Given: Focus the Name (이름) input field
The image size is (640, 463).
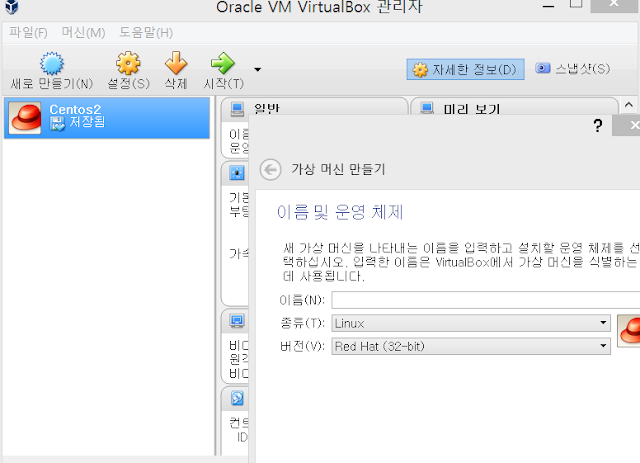Looking at the screenshot, I should pyautogui.click(x=486, y=300).
